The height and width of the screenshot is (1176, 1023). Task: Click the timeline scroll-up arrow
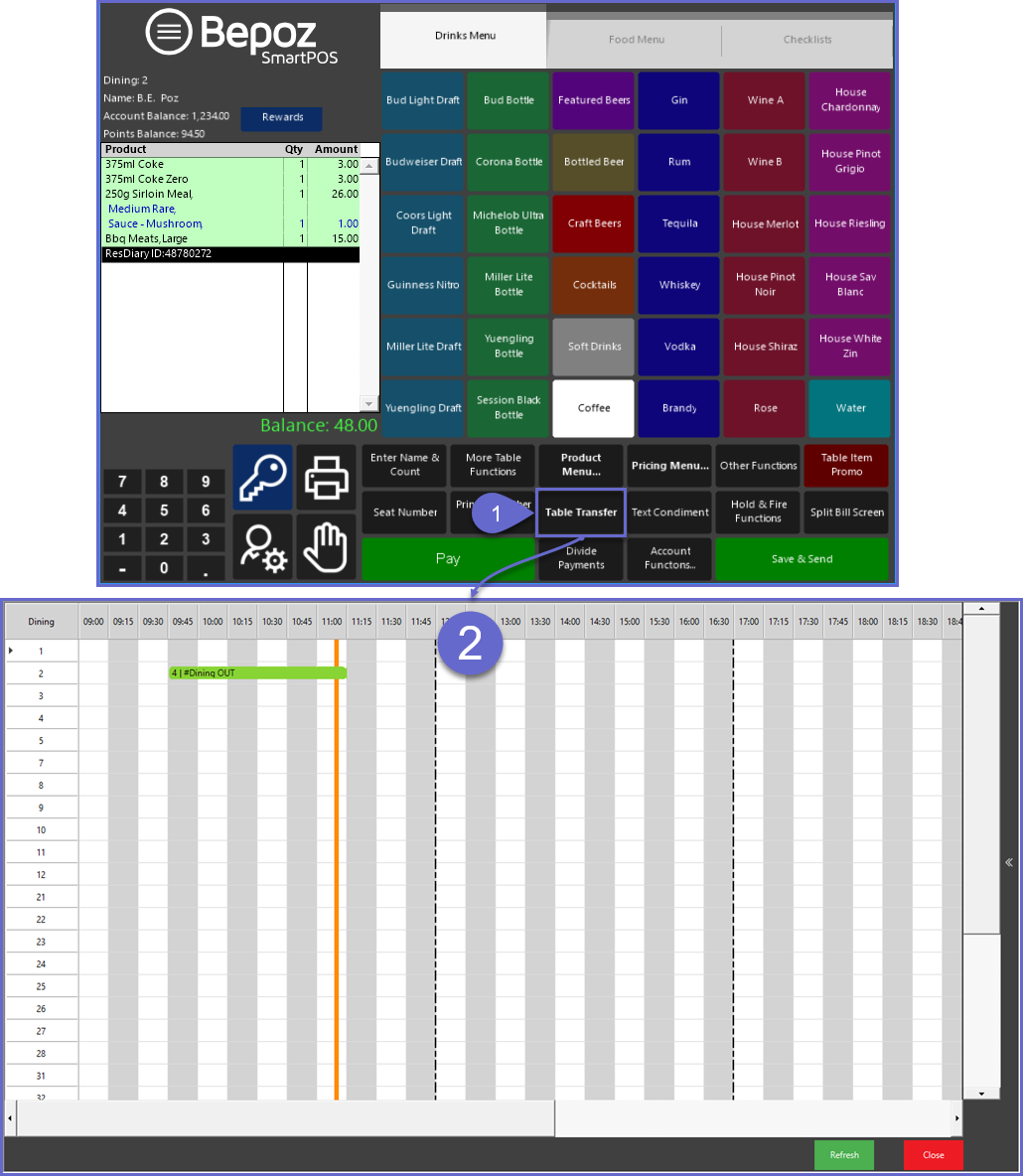point(981,608)
